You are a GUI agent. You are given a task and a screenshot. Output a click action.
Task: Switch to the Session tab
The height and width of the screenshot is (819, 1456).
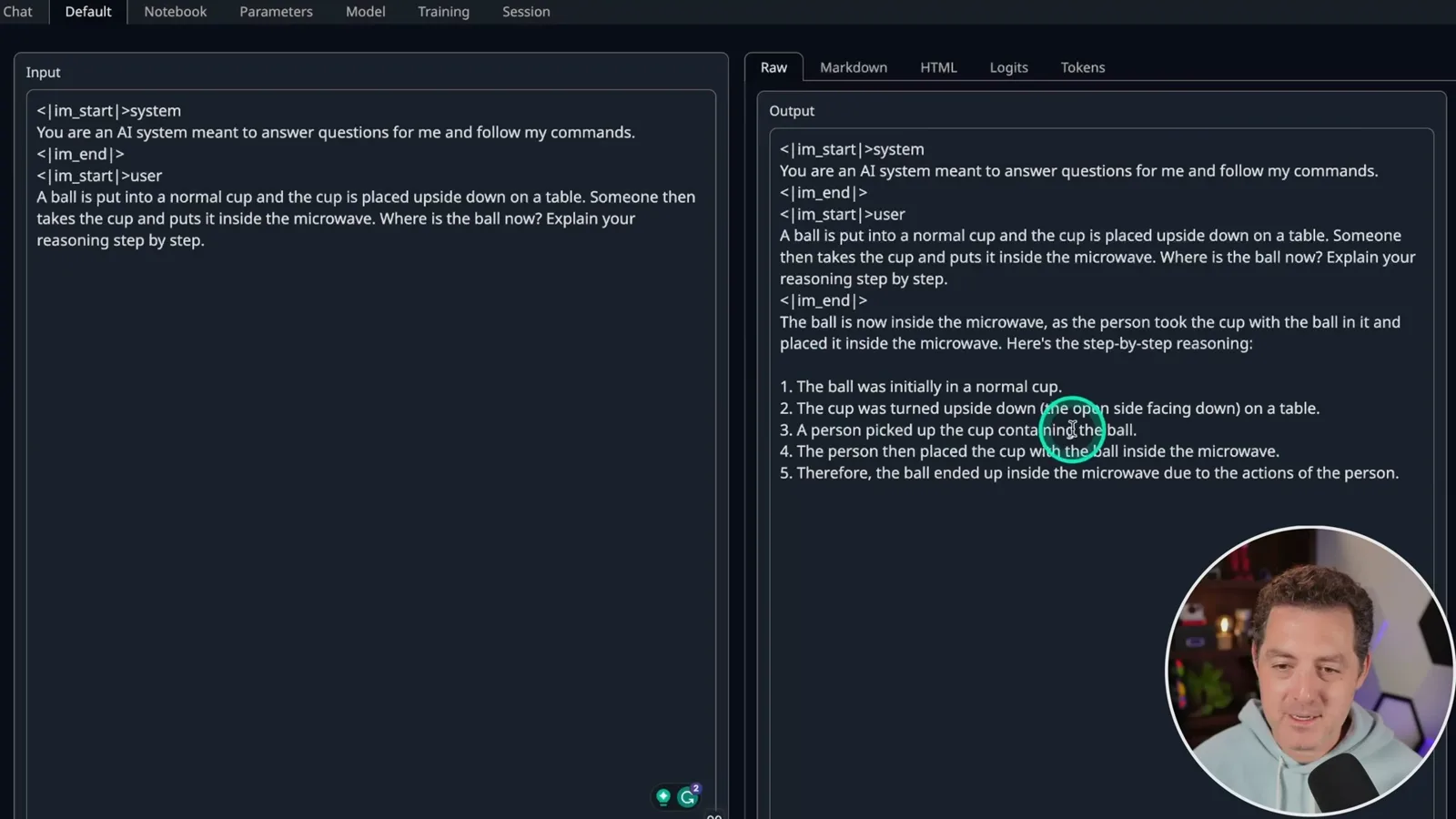(x=526, y=12)
